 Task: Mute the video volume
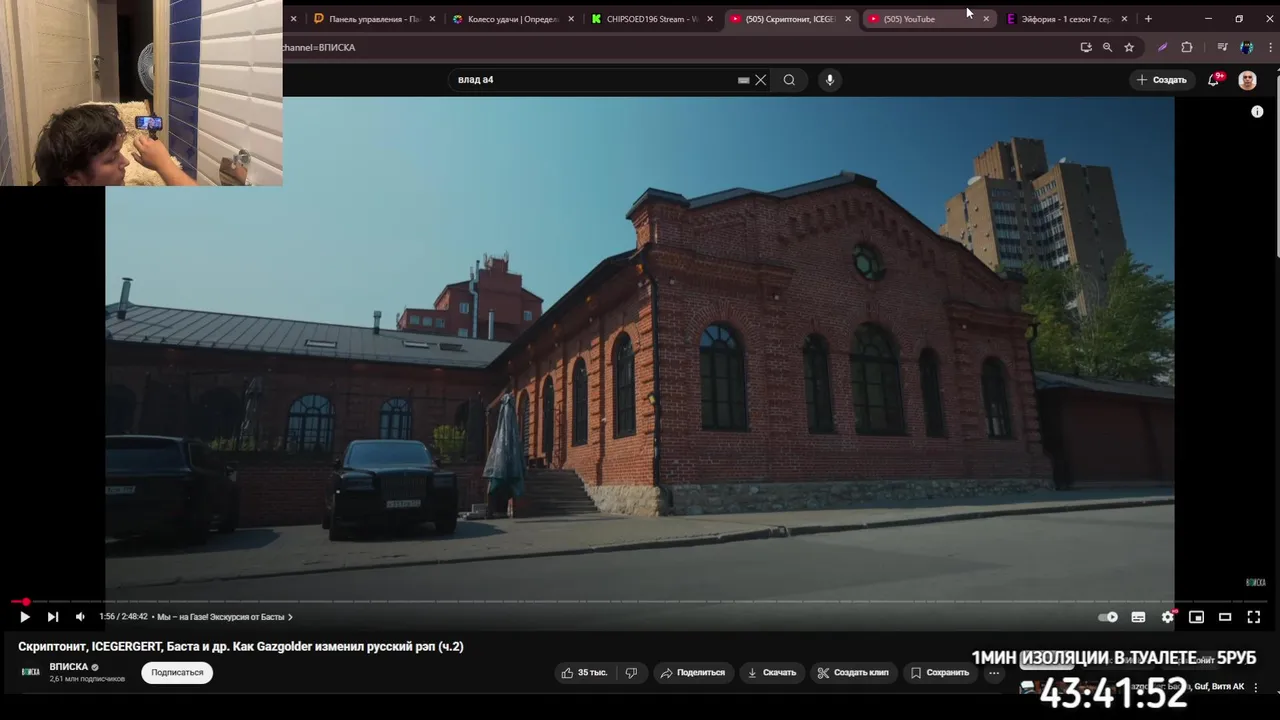[80, 617]
